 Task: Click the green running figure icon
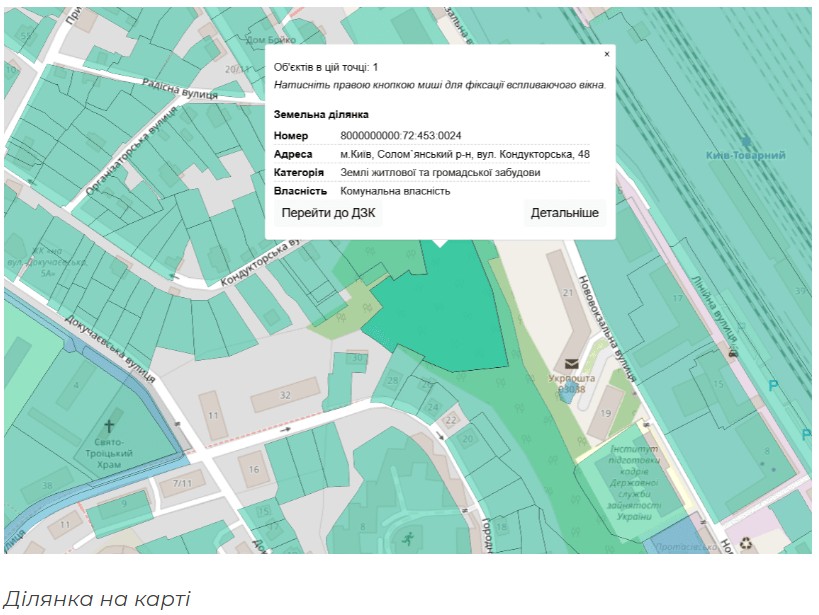(x=408, y=540)
